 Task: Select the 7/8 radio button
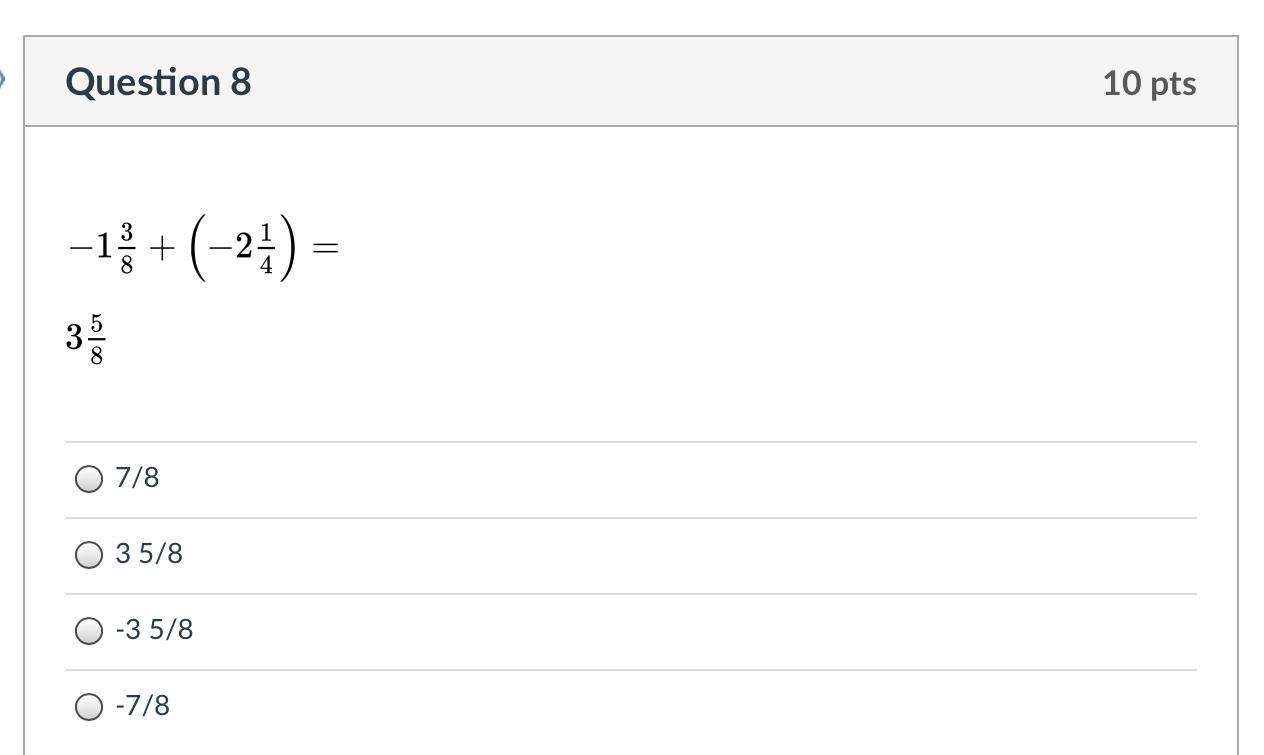[89, 479]
